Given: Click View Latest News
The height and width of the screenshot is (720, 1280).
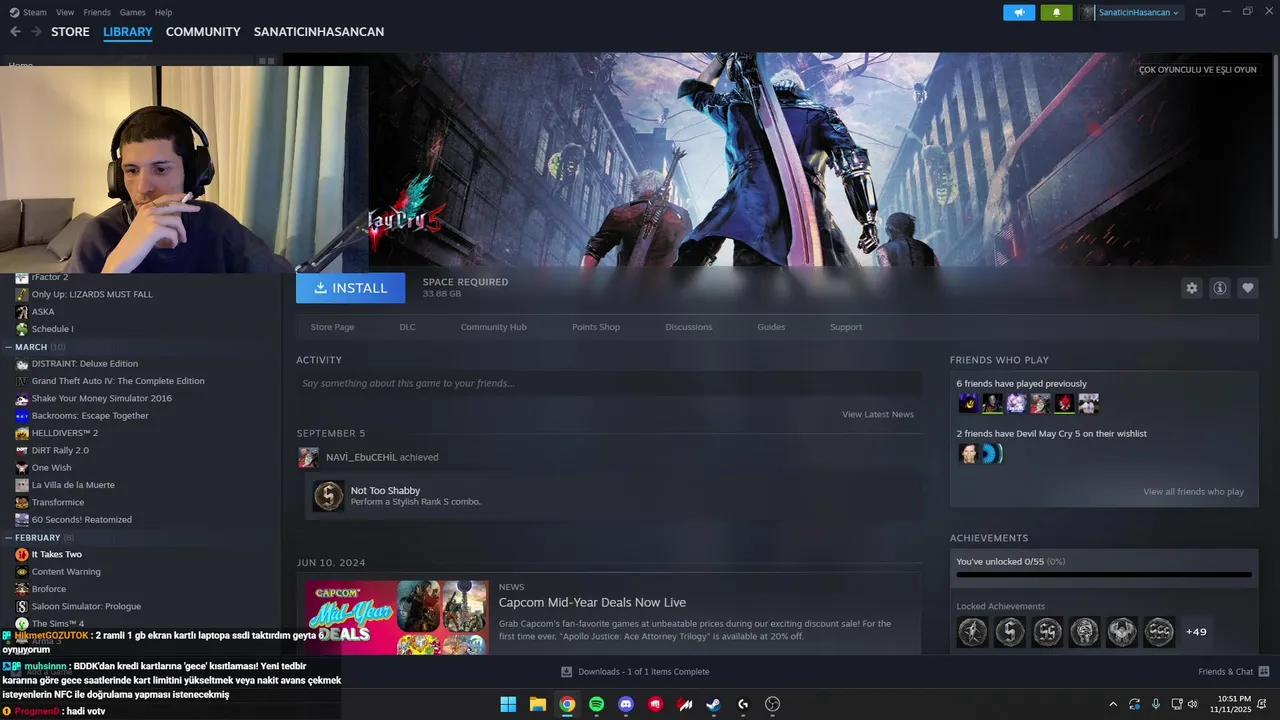Looking at the screenshot, I should [878, 414].
